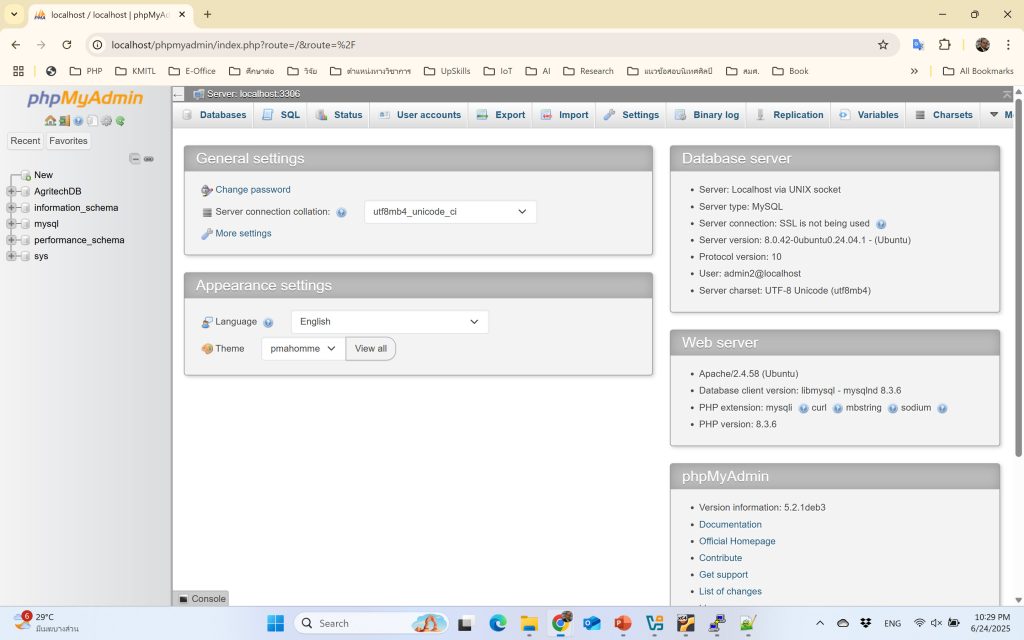Show more bookmarks with the double chevron
Screen dimensions: 1024x640
(x=914, y=71)
